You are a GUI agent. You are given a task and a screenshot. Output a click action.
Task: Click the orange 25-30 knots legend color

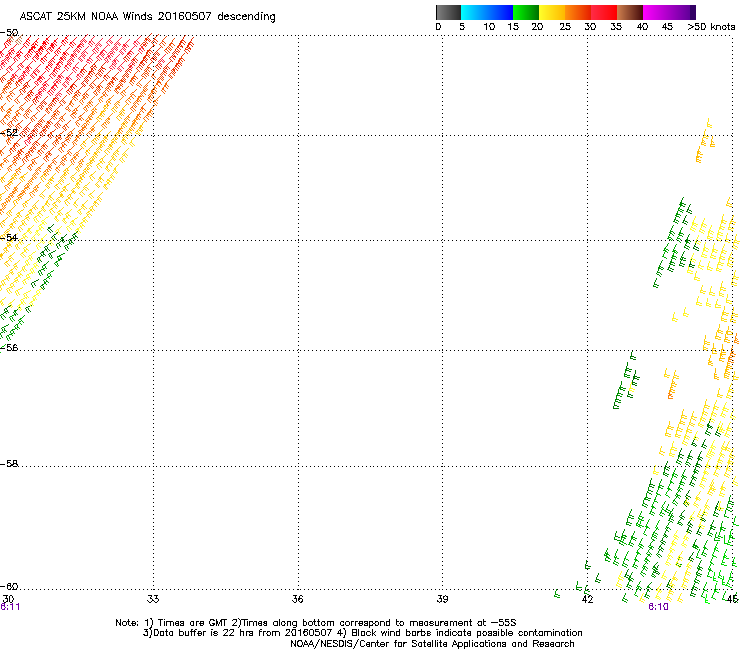coord(578,12)
